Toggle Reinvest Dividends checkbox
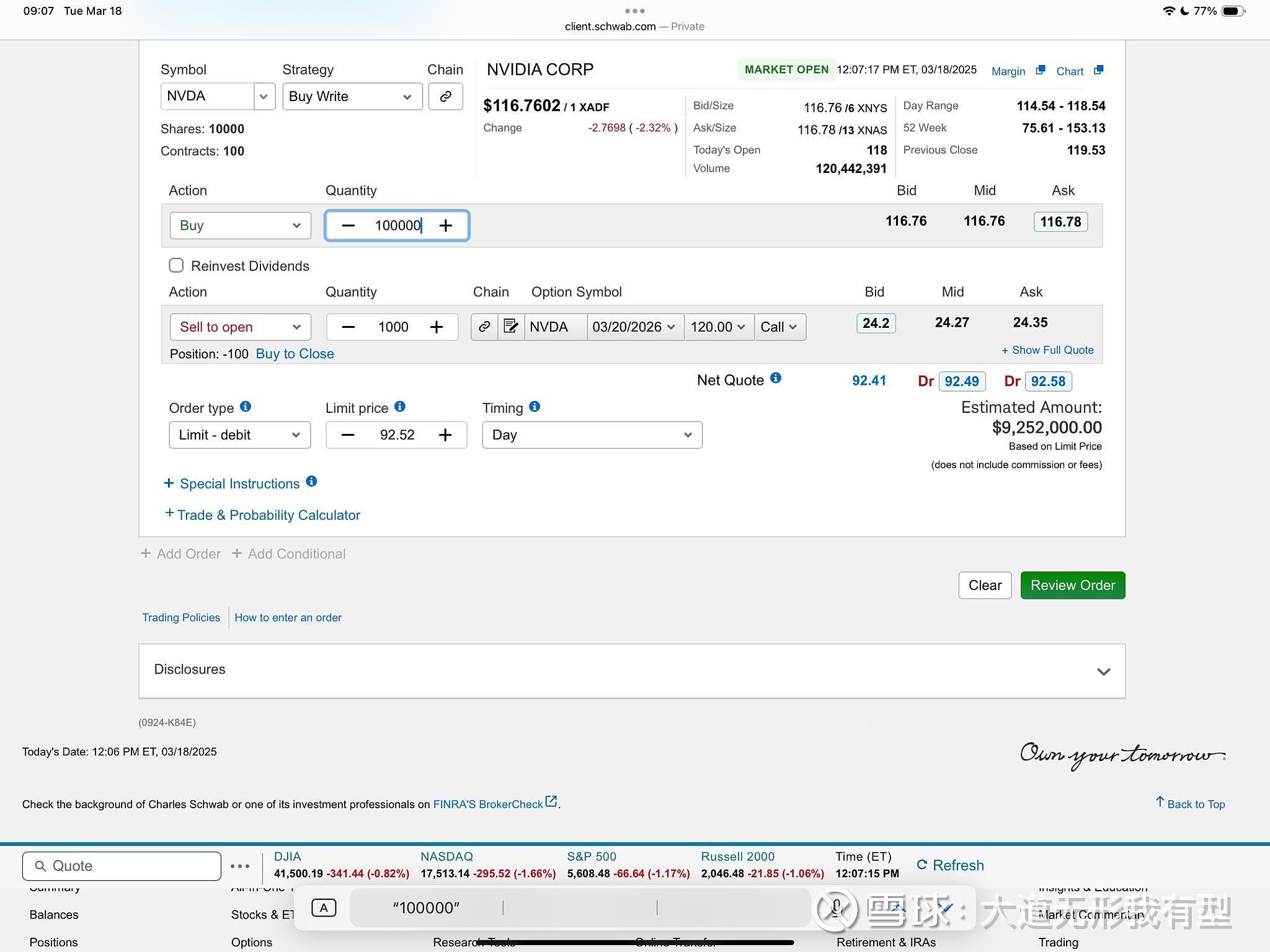 click(176, 266)
